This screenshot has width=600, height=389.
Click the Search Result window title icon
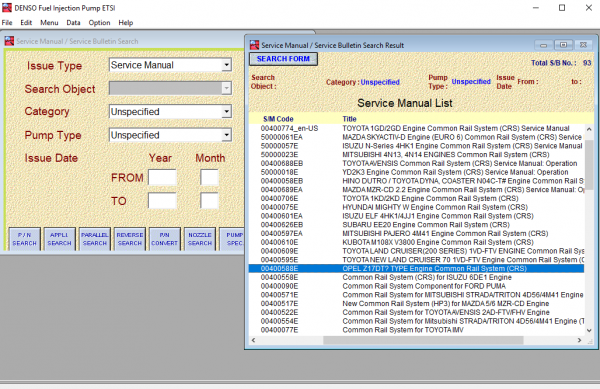(254, 45)
